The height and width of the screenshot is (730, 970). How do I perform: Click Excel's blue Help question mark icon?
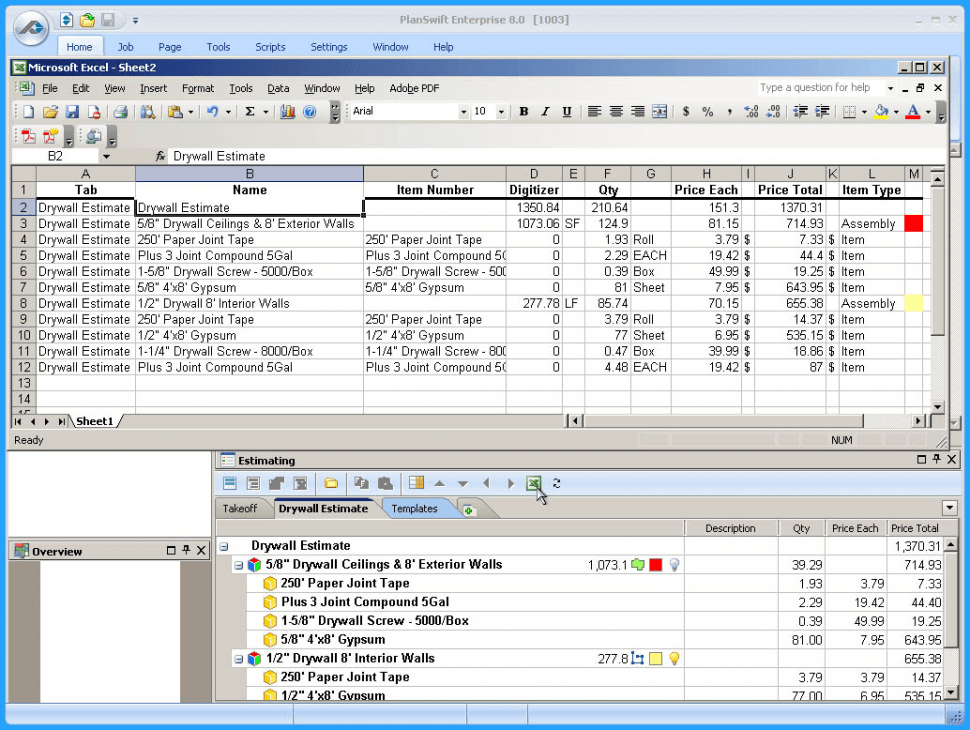(310, 111)
